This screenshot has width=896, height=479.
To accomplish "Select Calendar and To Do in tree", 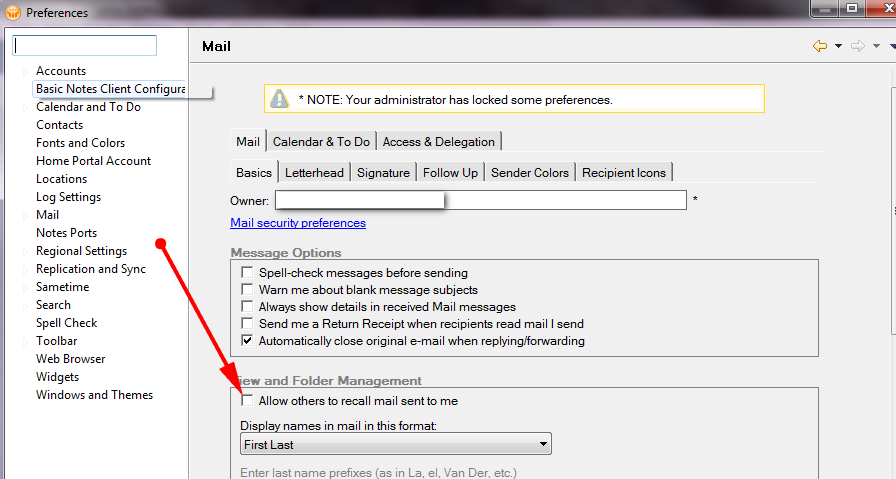I will tap(88, 107).
